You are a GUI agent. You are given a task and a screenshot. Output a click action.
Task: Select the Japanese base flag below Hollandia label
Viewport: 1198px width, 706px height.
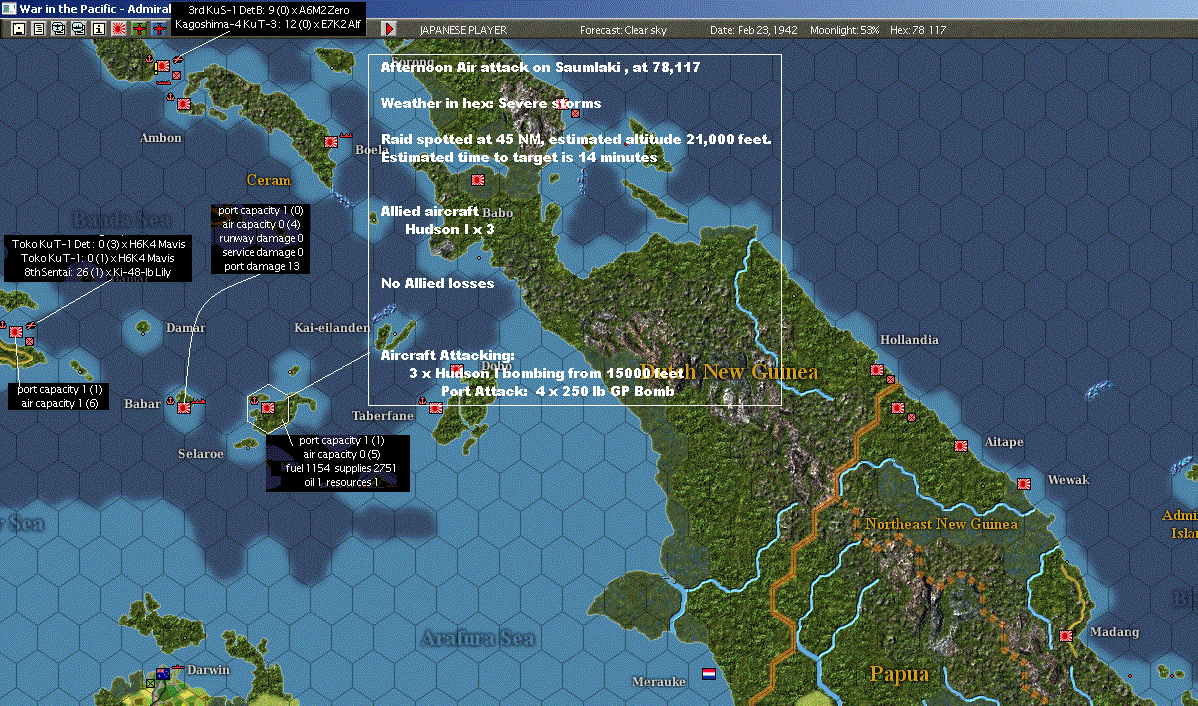876,370
